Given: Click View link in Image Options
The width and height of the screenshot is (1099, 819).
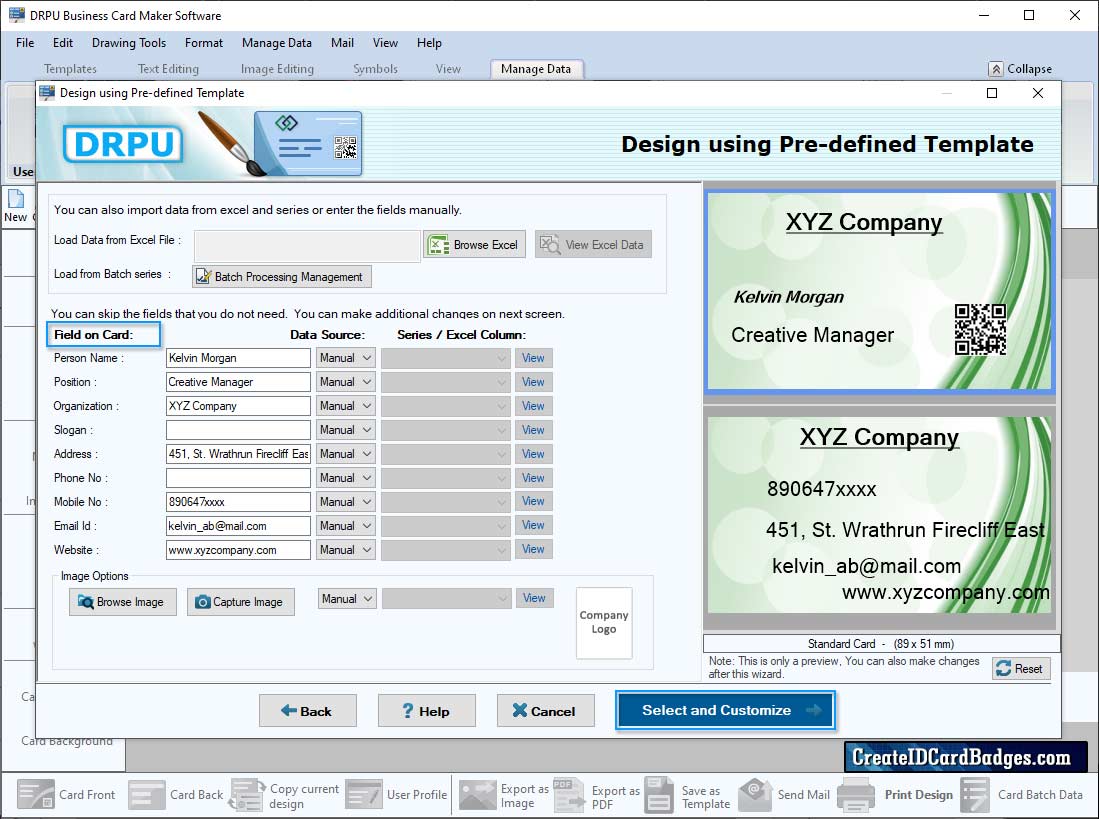Looking at the screenshot, I should point(534,598).
